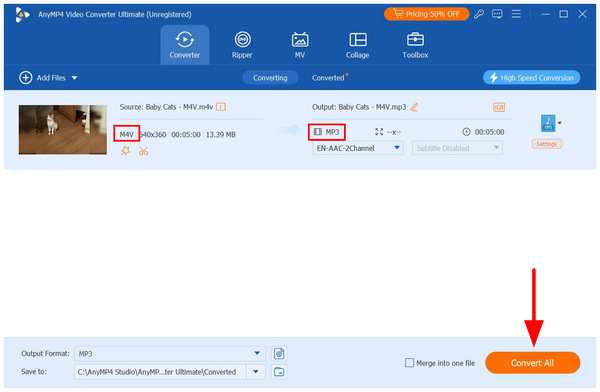Open the Converter tab
The image size is (600, 392).
click(x=185, y=45)
